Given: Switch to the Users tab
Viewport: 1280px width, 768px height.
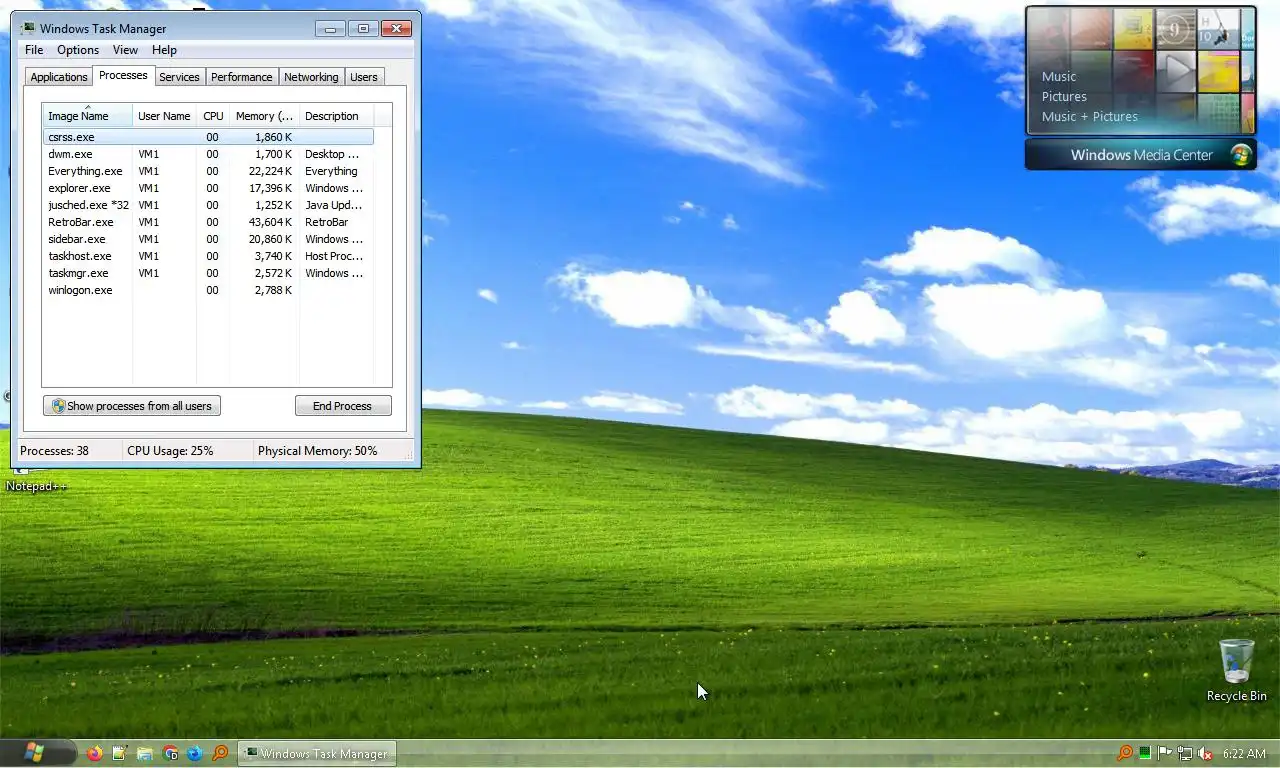Looking at the screenshot, I should tap(364, 77).
